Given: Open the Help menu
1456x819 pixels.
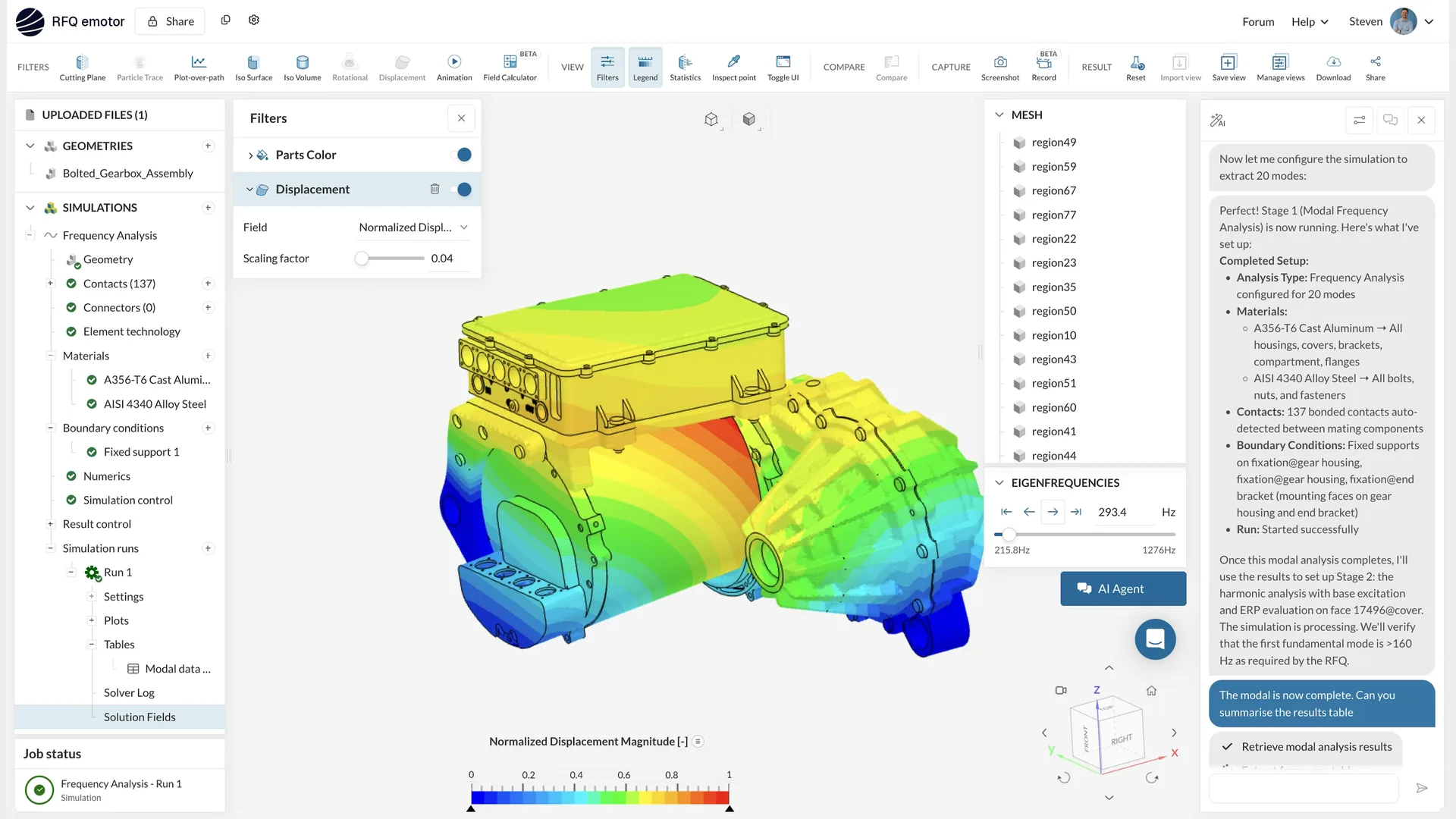Looking at the screenshot, I should [x=1310, y=21].
